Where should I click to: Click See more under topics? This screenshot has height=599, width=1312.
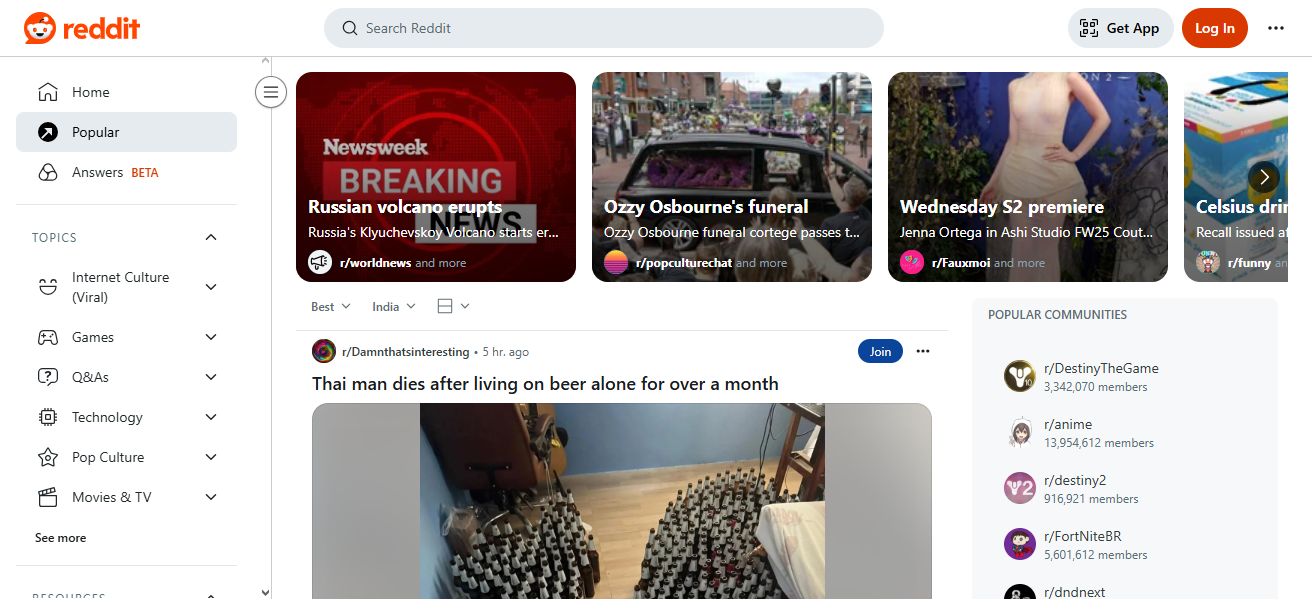(61, 538)
